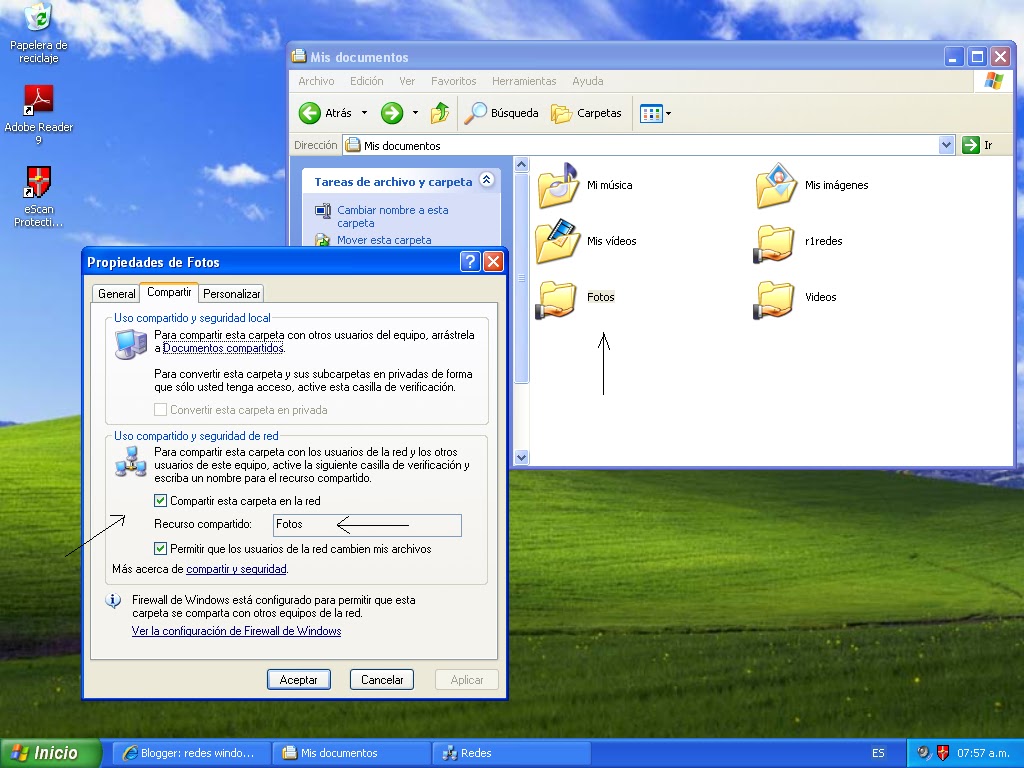Switch to the Personalizar tab

click(x=231, y=294)
